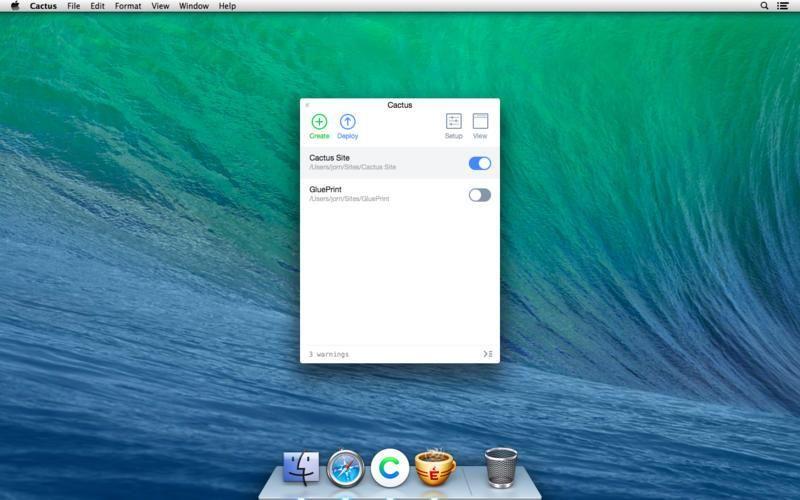Click the '3 warnings' status text

[x=329, y=354]
